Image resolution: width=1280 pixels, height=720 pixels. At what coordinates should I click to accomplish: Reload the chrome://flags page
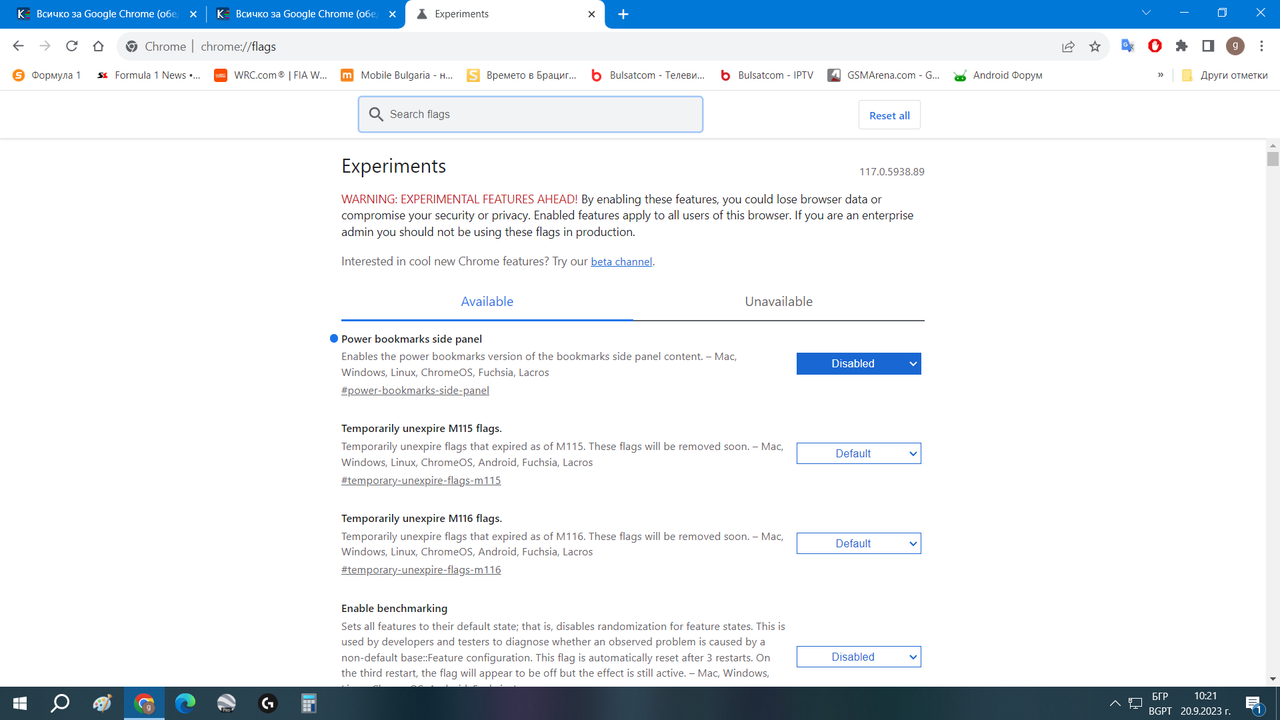[72, 46]
